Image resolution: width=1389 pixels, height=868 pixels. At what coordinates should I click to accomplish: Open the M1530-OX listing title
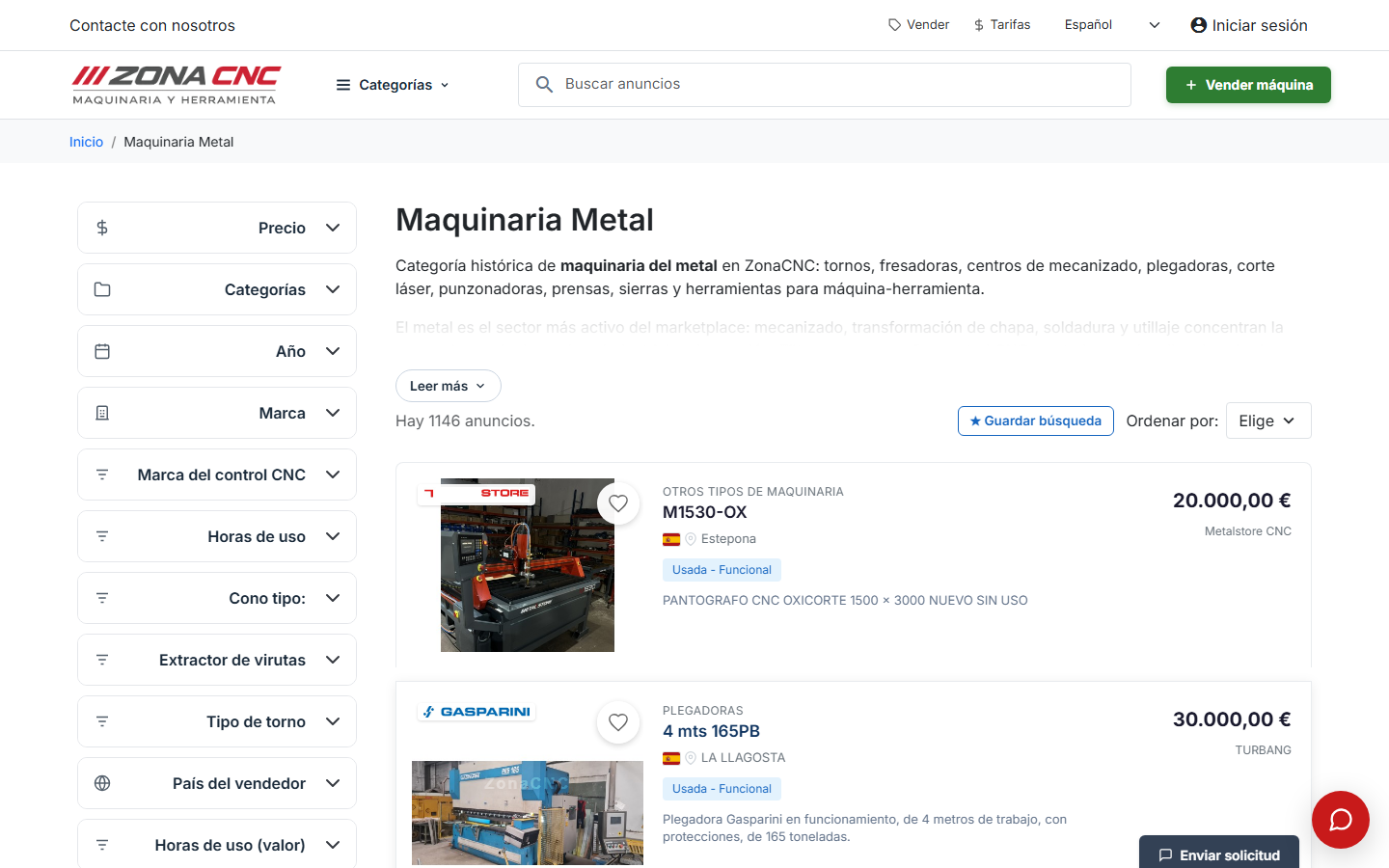point(705,512)
